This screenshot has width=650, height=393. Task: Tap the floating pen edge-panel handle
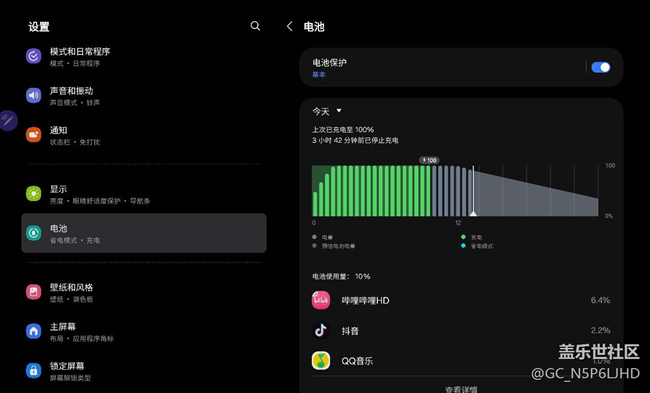[8, 121]
